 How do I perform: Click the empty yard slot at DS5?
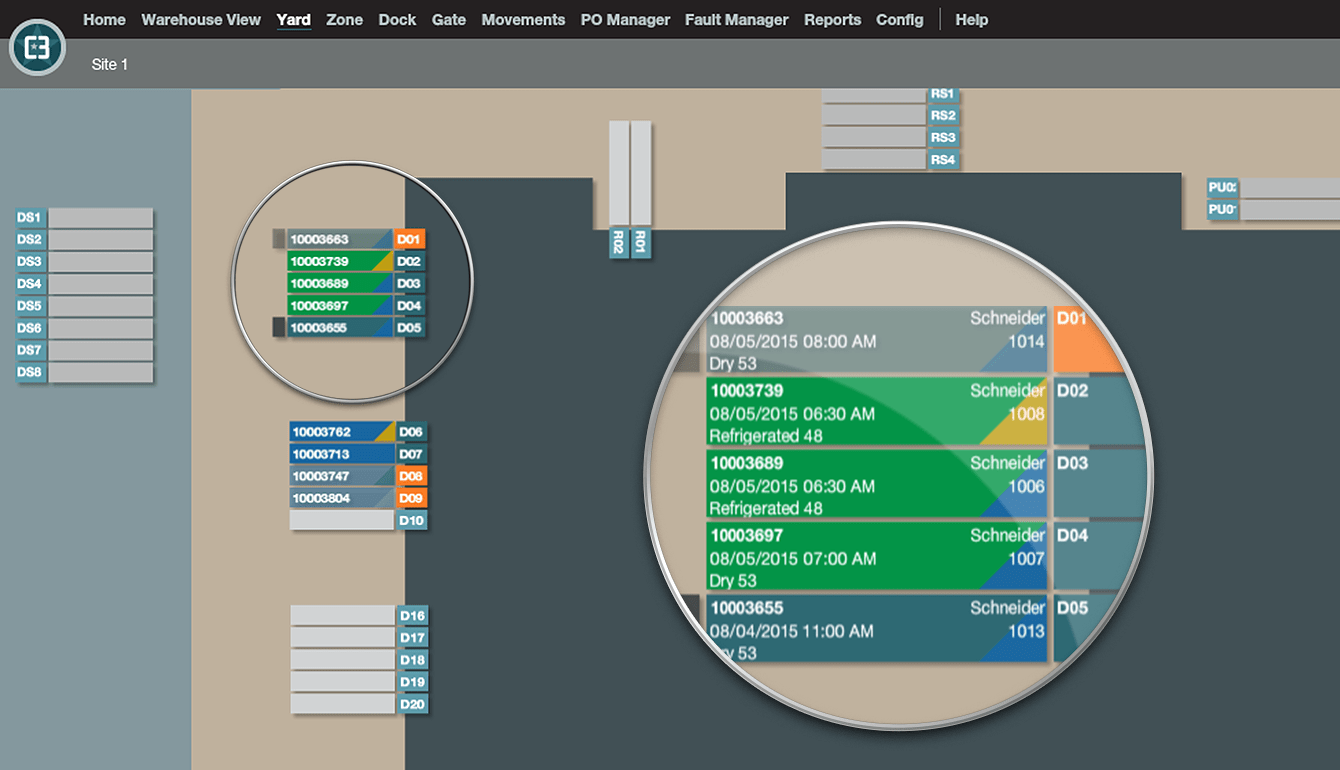100,306
